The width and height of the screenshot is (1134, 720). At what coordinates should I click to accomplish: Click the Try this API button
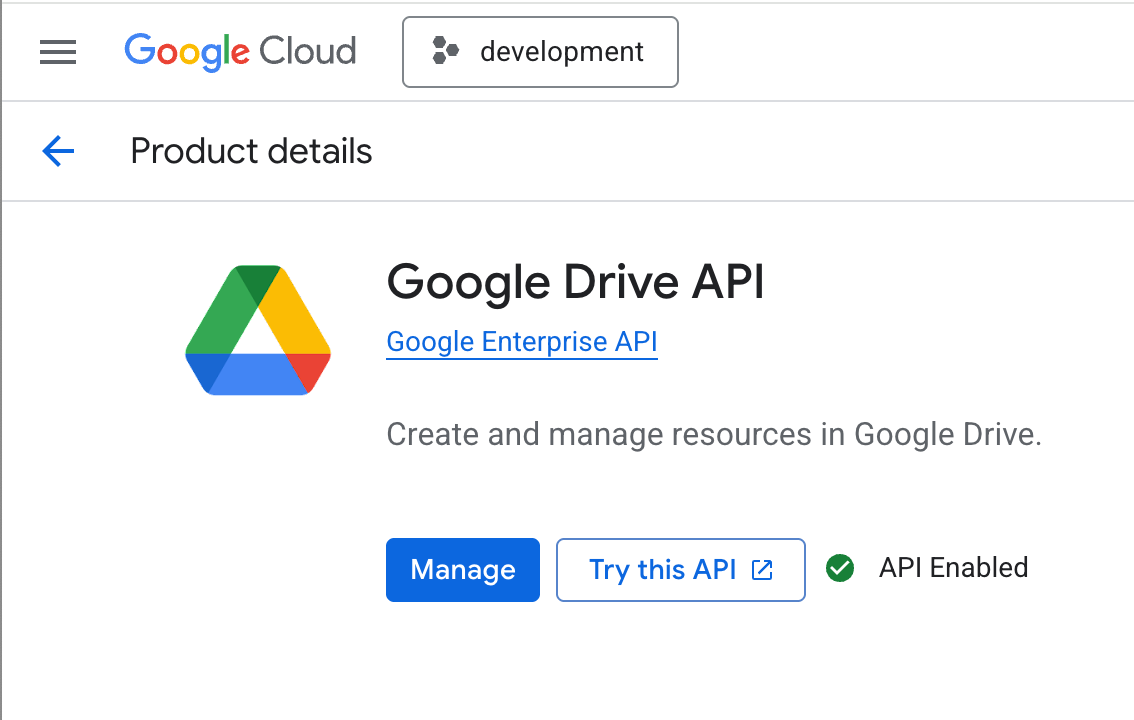click(681, 570)
